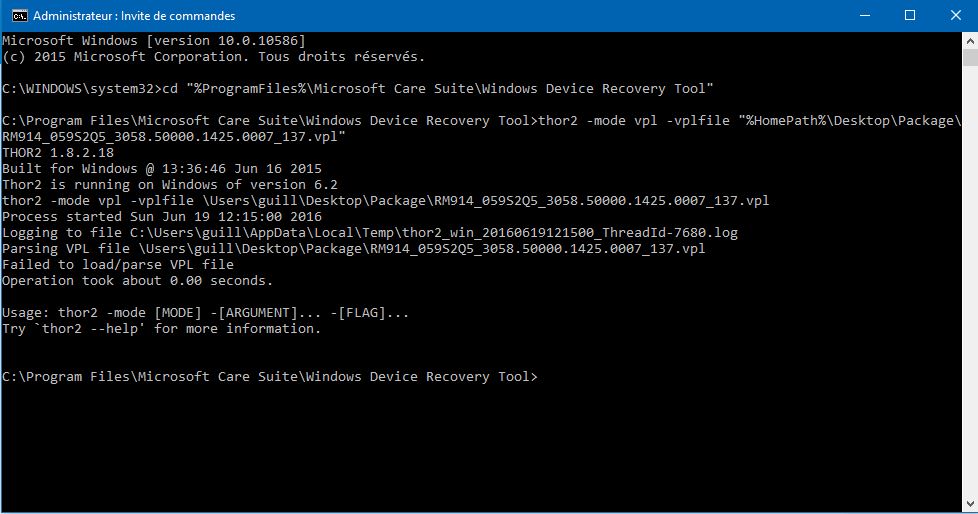Click the cd "%ProgramFiles%\Microsoft Care Suite" command line
Image resolution: width=978 pixels, height=514 pixels.
click(x=357, y=89)
